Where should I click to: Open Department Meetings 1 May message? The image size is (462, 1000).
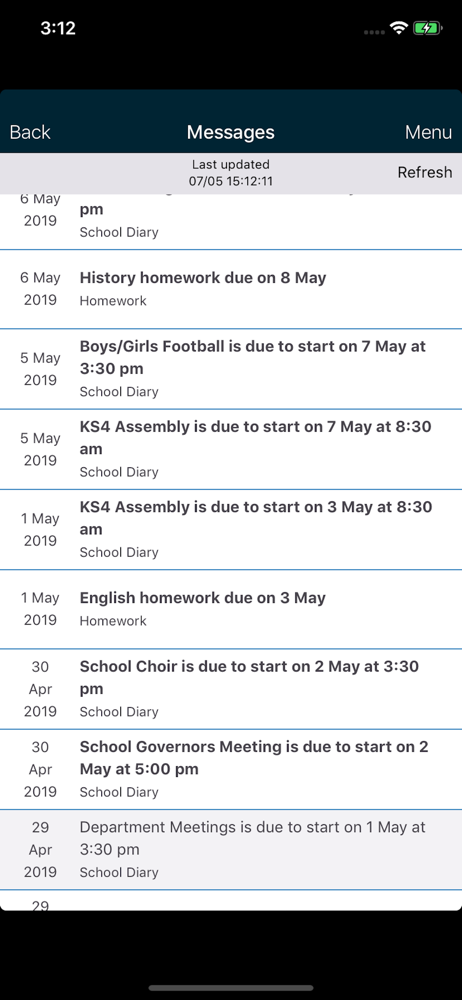click(x=231, y=849)
